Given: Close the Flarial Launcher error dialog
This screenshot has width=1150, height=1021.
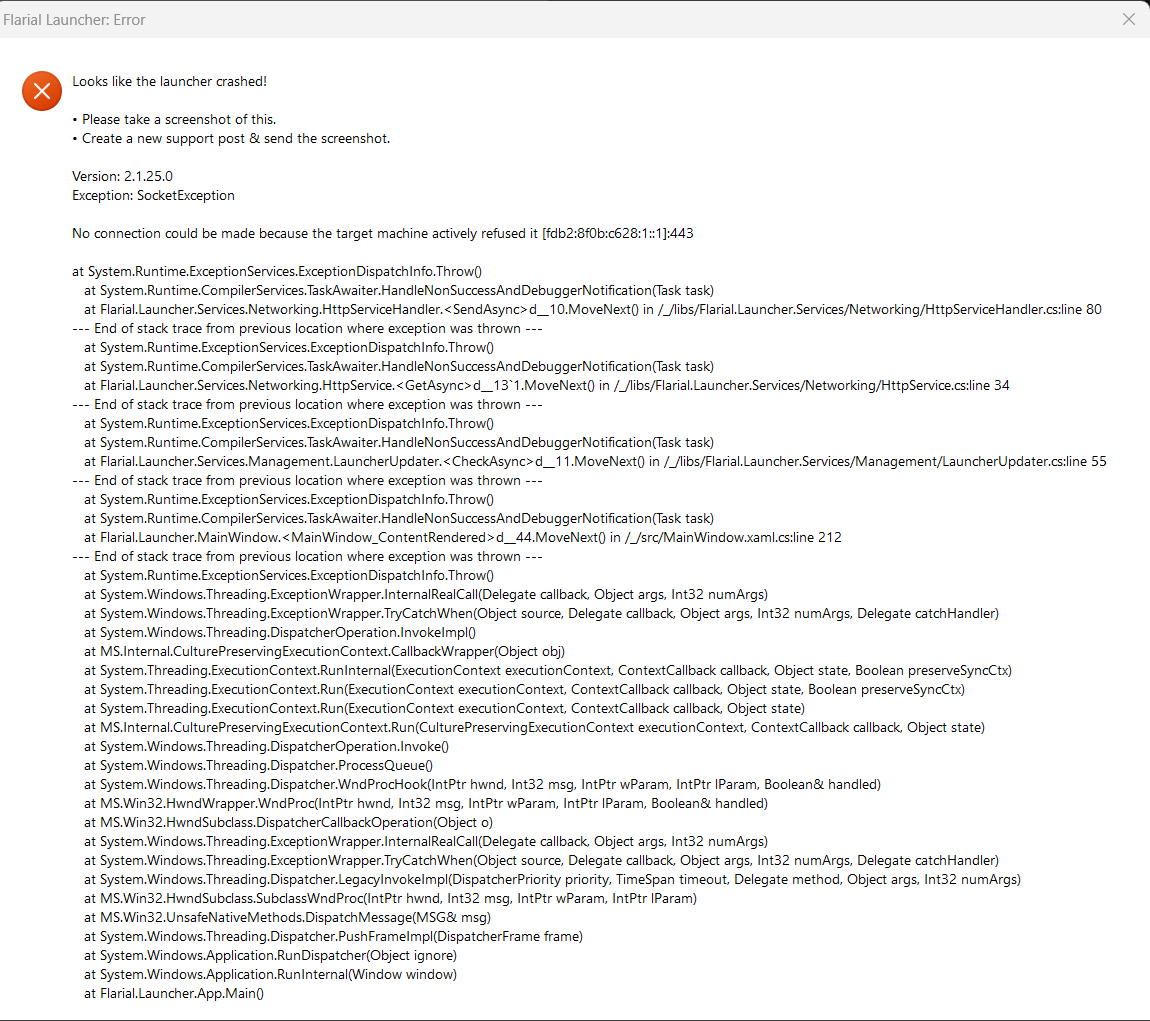Looking at the screenshot, I should pyautogui.click(x=1128, y=19).
